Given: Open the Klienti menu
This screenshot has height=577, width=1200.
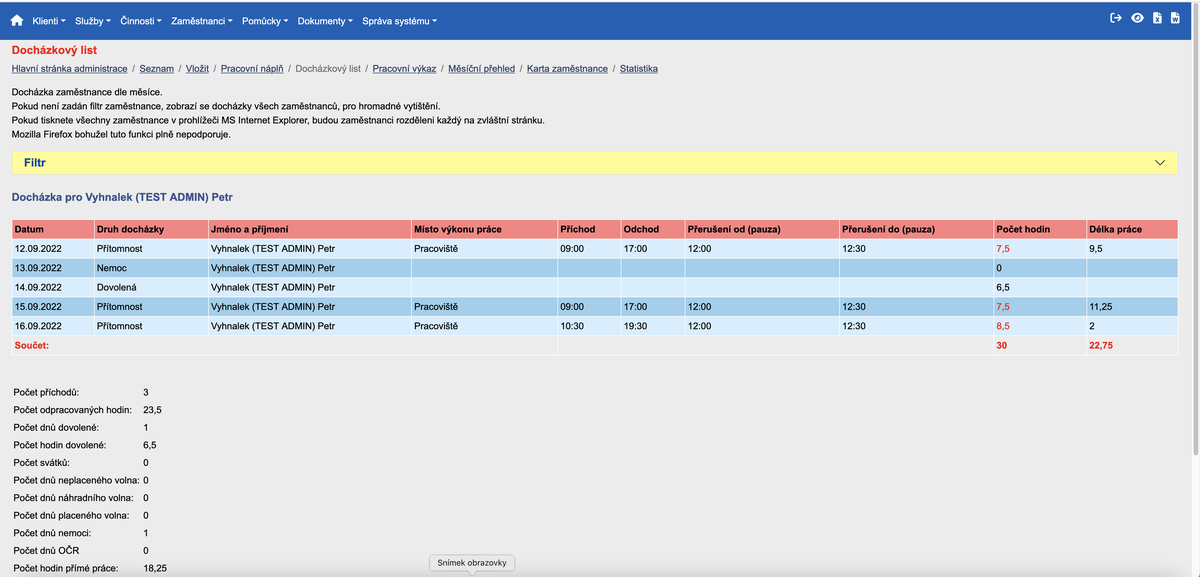Looking at the screenshot, I should 49,18.
